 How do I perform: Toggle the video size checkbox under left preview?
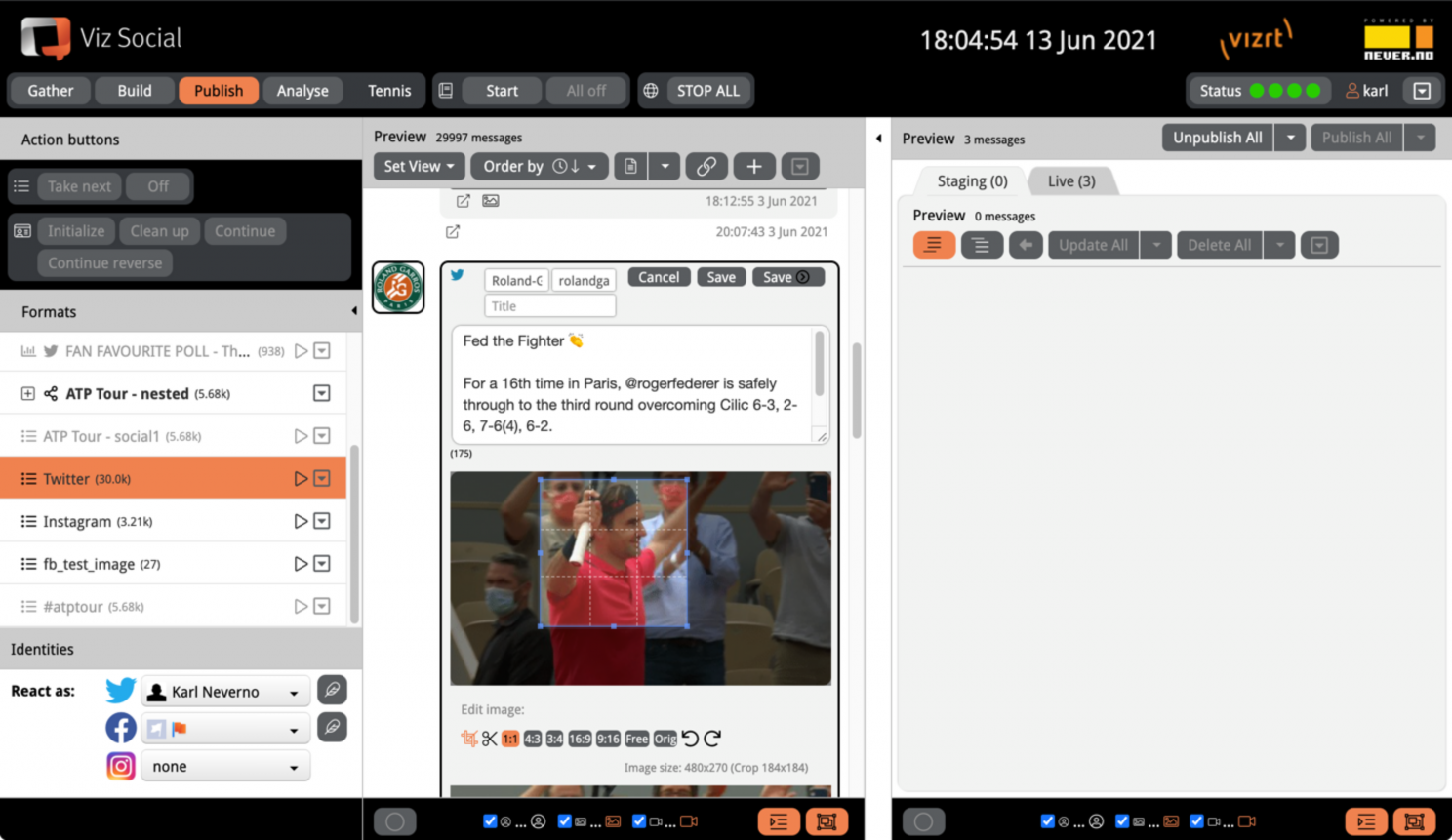639,821
